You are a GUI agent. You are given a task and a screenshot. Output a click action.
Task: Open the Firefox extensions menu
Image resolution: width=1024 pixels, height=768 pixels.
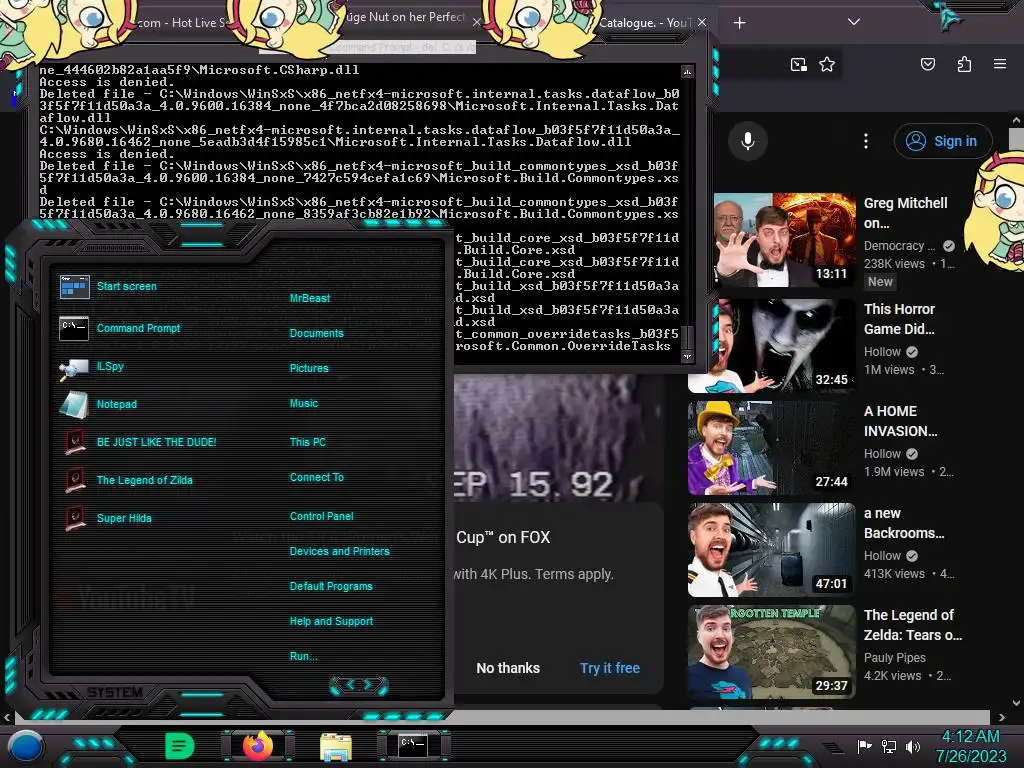point(964,64)
